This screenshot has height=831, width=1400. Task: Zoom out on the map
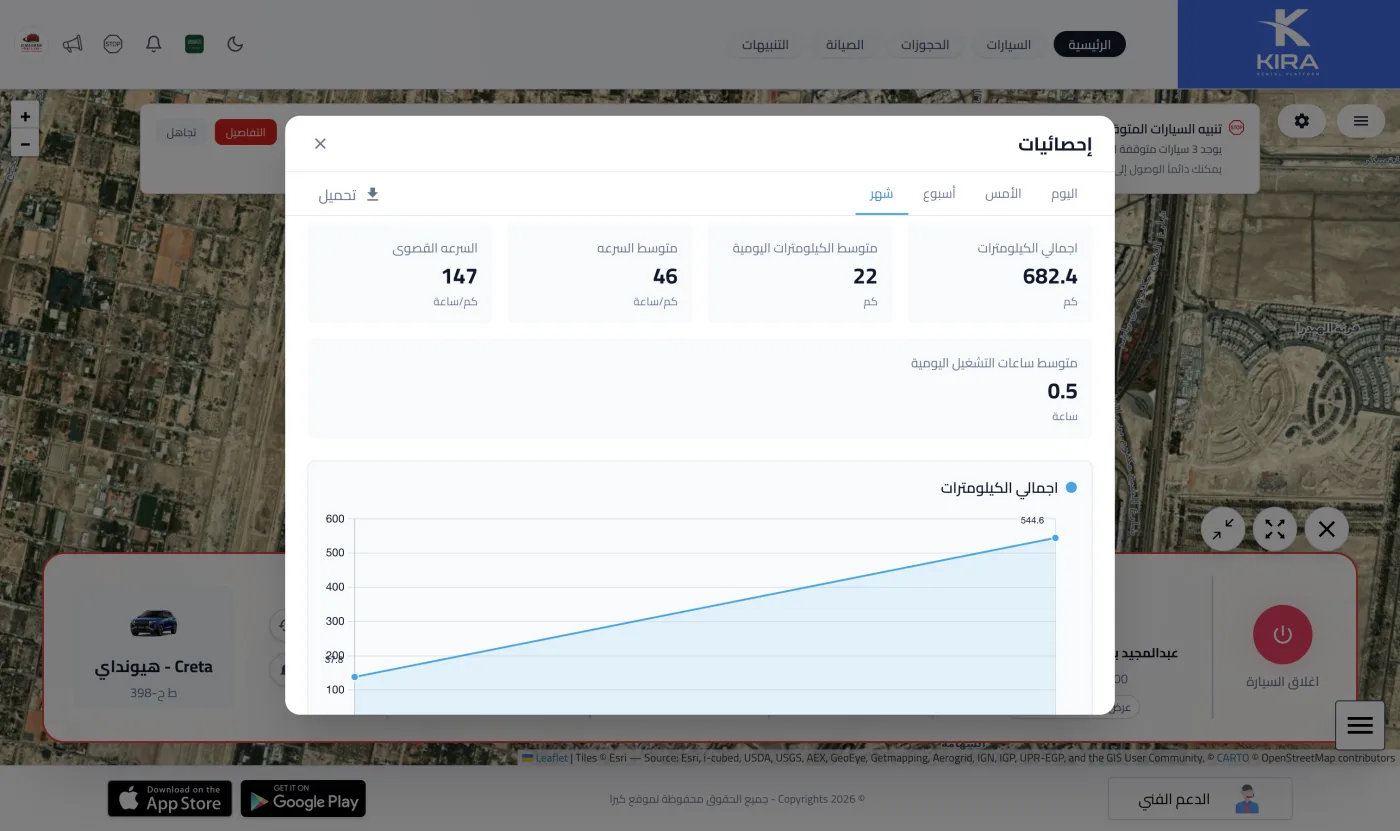click(25, 143)
